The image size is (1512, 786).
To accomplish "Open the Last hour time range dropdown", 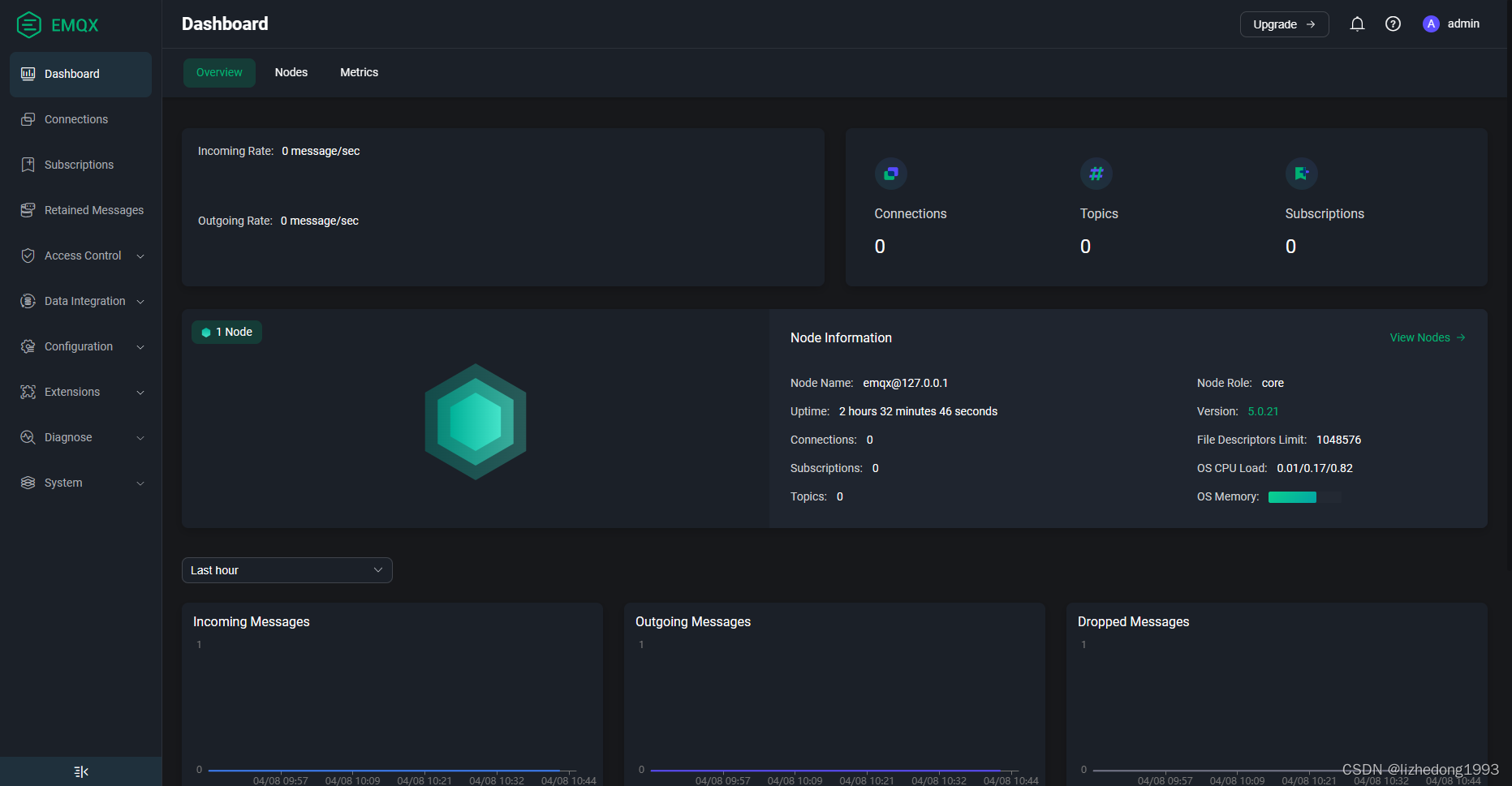I will [x=287, y=570].
